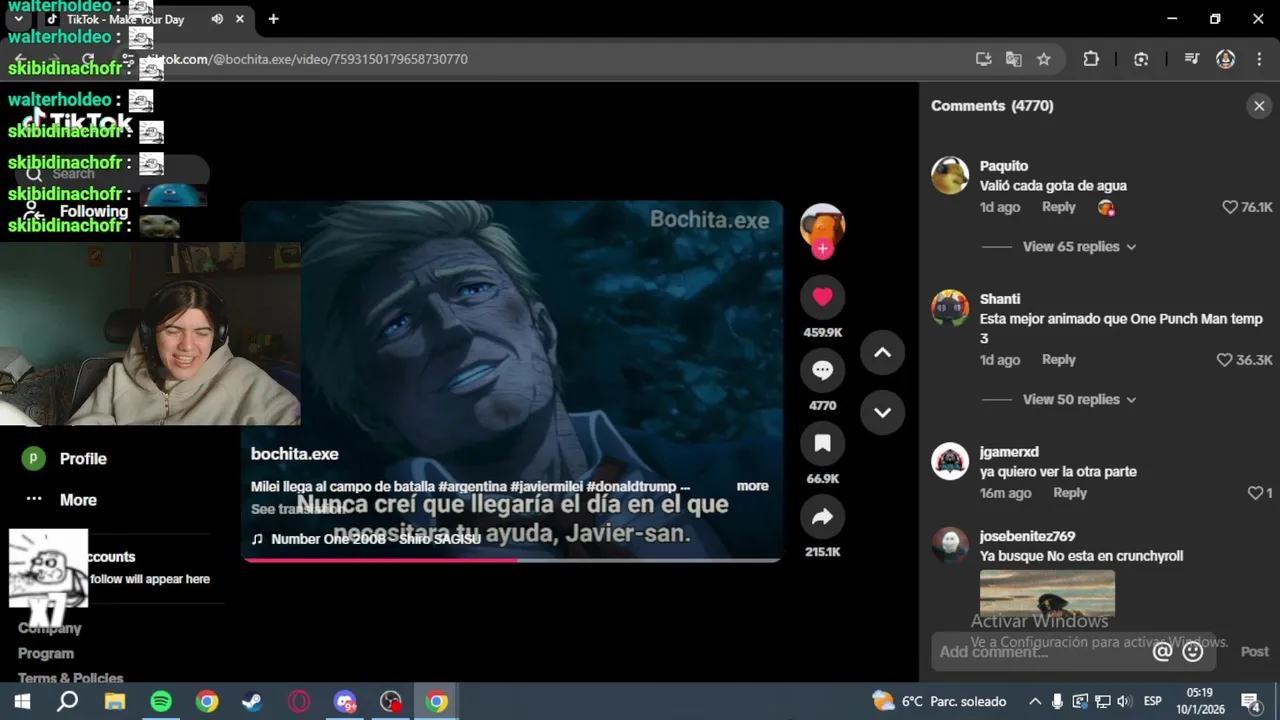This screenshot has height=720, width=1280.
Task: Open Chrome three-dot menu
Action: 1258,59
